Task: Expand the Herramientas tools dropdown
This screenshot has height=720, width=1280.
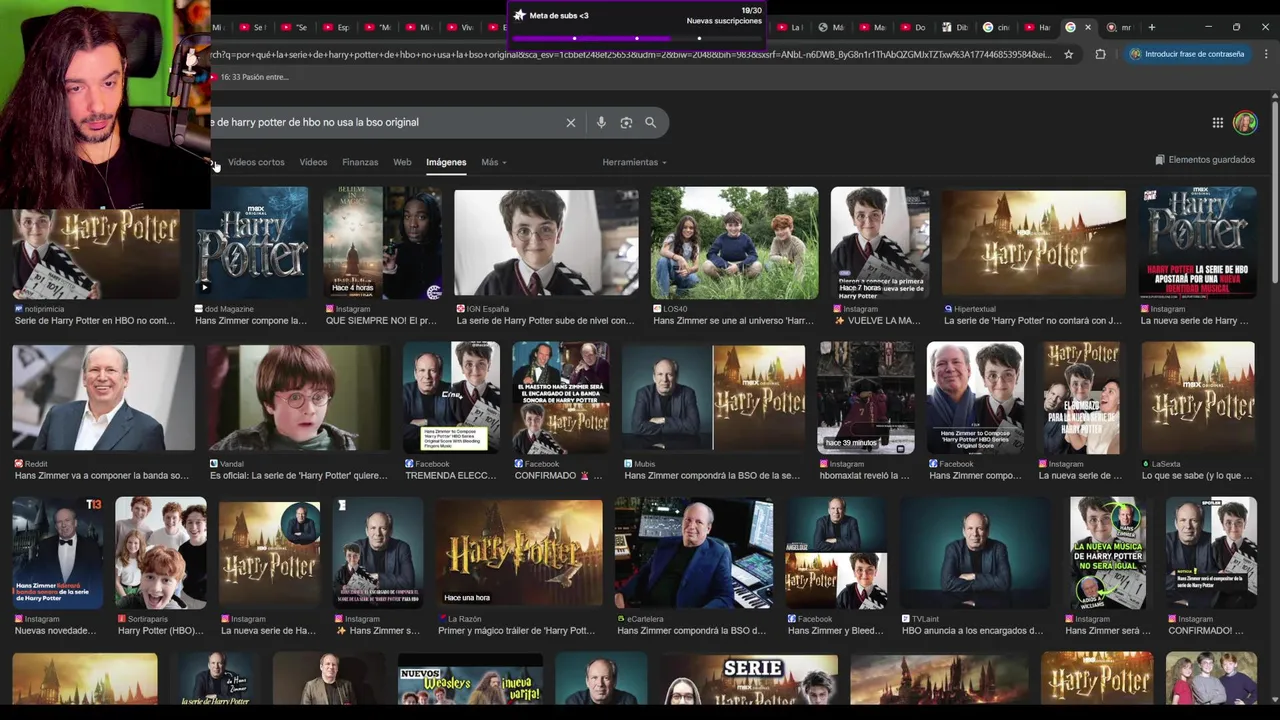Action: point(634,162)
